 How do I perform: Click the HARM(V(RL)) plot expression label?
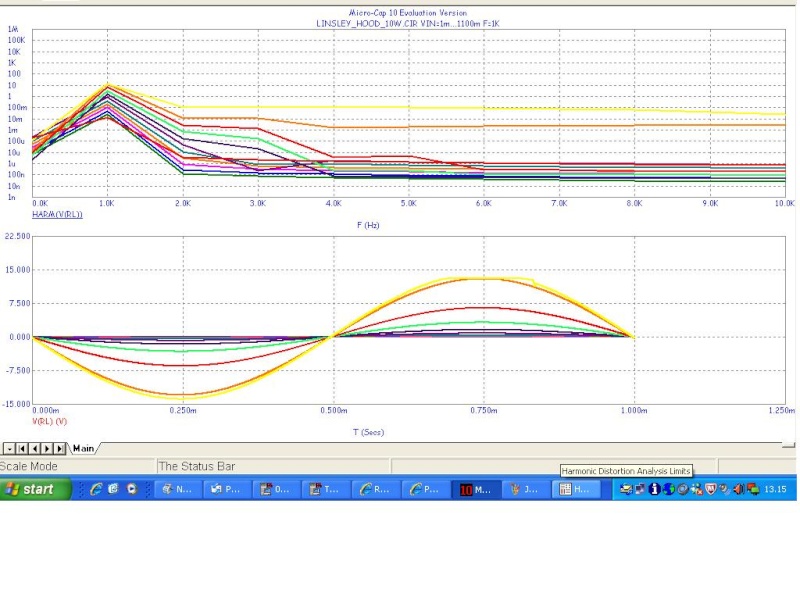click(x=57, y=214)
